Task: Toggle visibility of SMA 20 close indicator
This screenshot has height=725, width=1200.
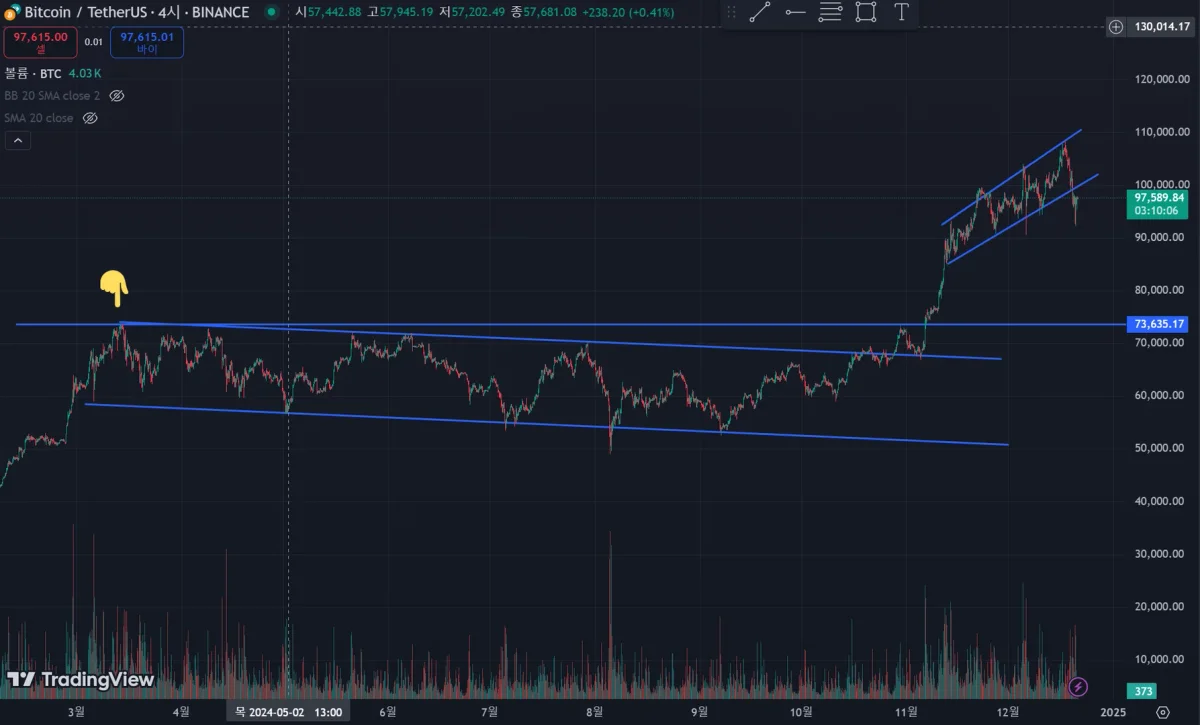Action: [x=90, y=118]
